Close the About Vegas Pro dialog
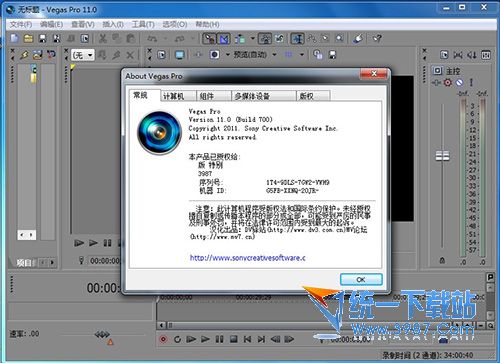 [x=374, y=74]
